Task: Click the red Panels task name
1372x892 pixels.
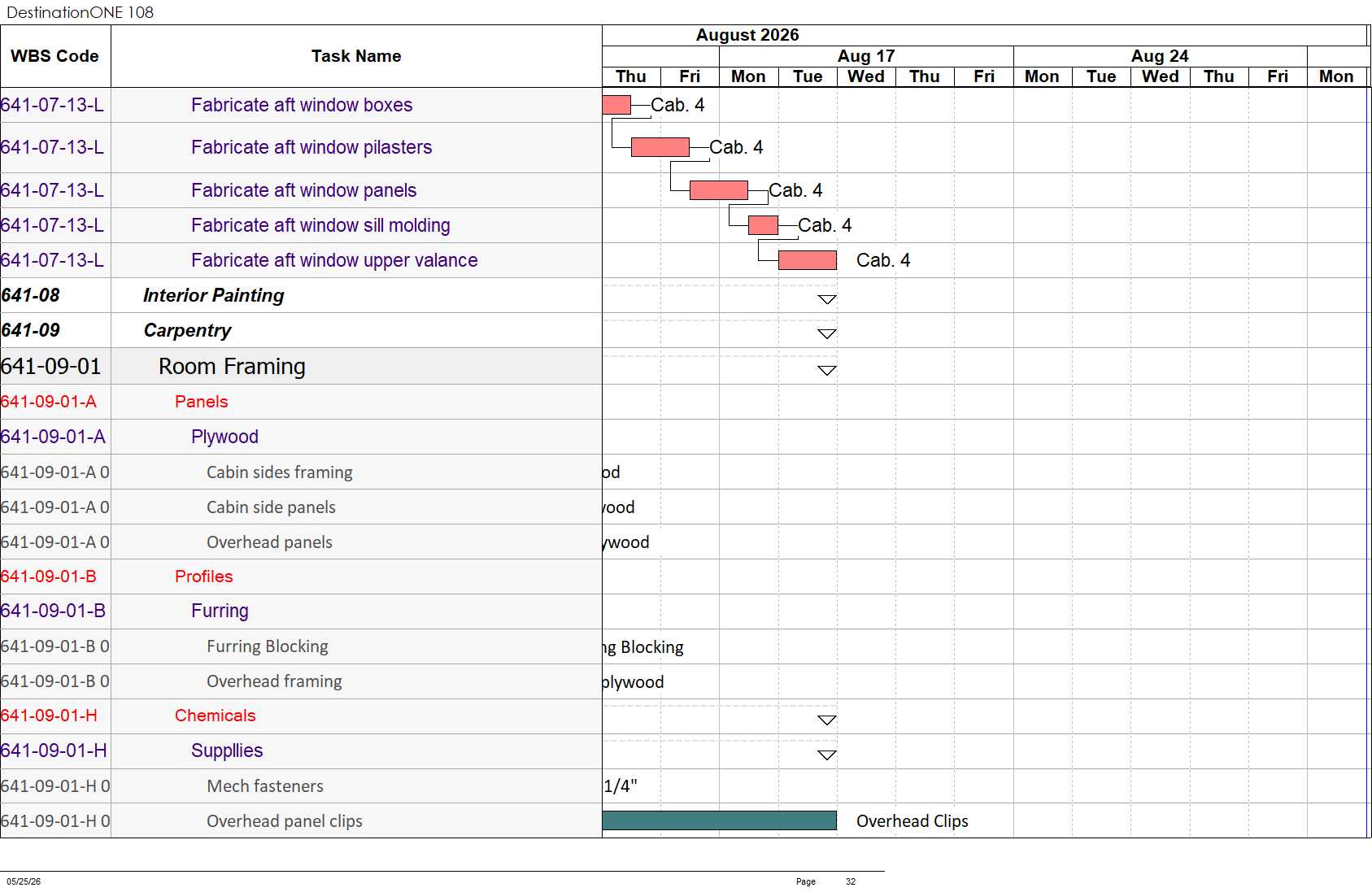Action: [201, 402]
